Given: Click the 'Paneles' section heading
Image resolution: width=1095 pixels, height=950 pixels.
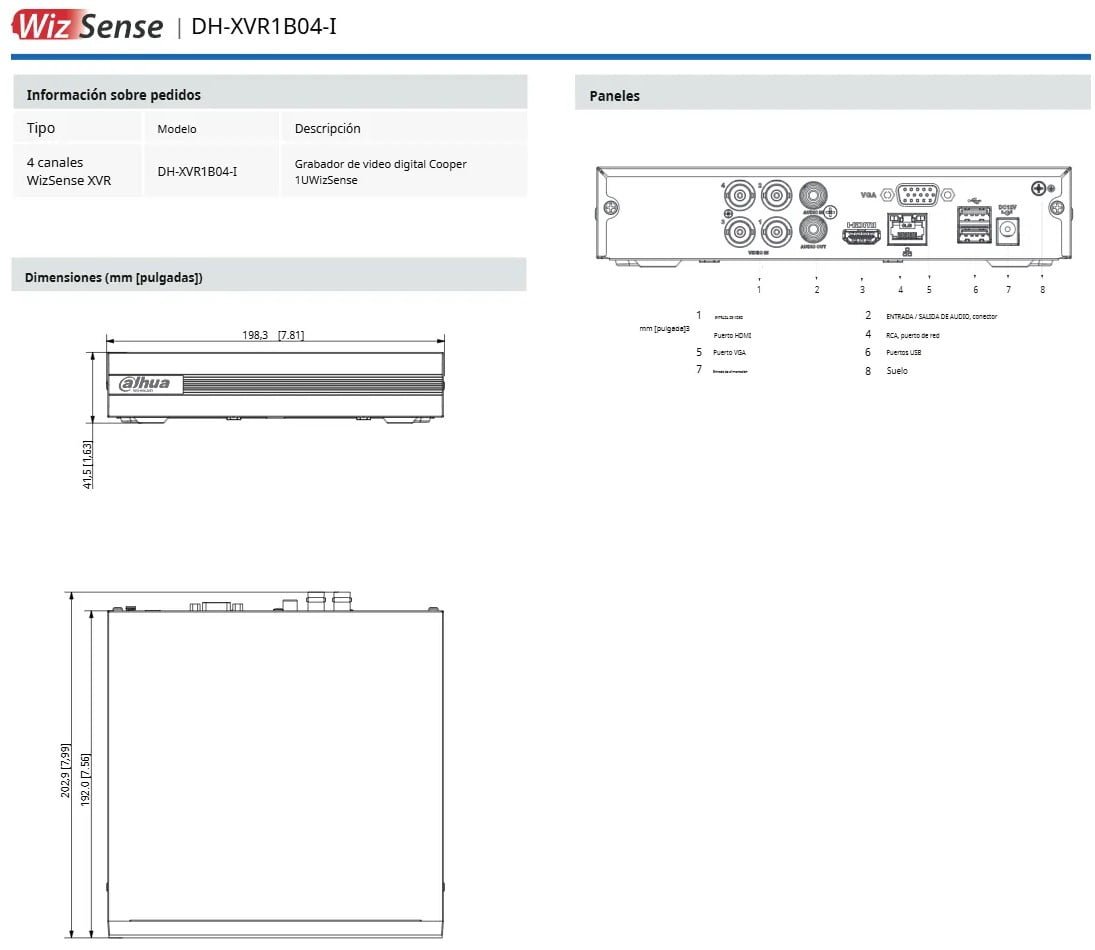Looking at the screenshot, I should [x=615, y=96].
